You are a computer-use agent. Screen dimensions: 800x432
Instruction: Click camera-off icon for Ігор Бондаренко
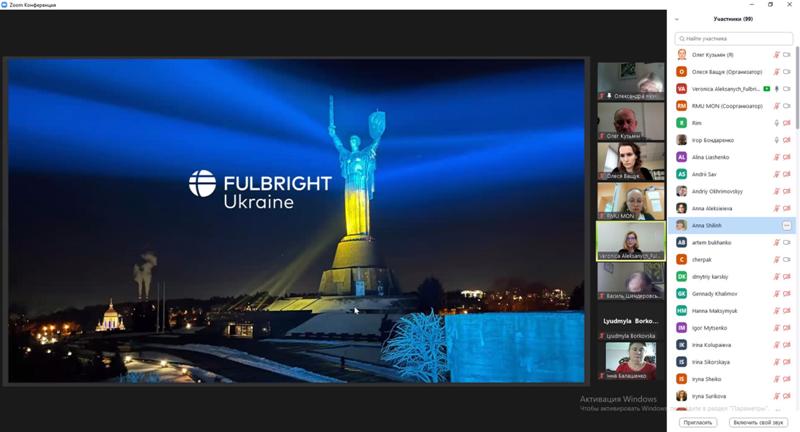point(787,140)
